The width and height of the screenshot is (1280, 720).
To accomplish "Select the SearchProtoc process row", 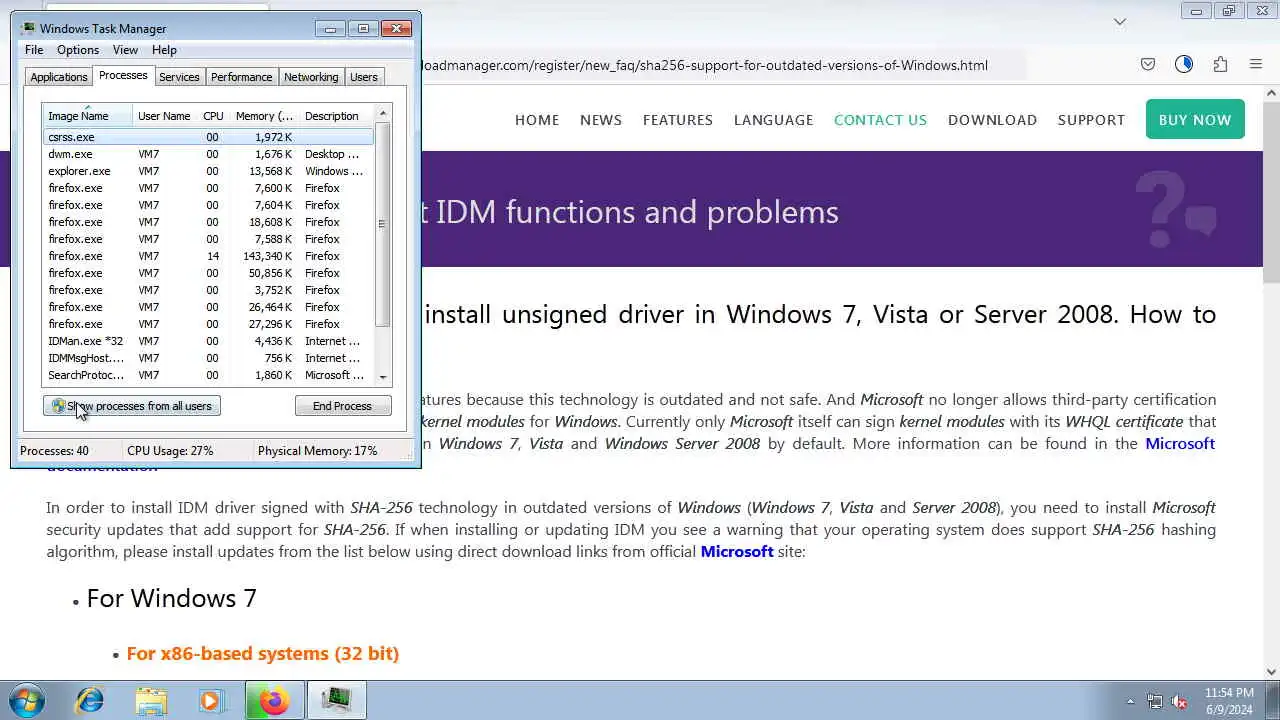I will point(208,375).
